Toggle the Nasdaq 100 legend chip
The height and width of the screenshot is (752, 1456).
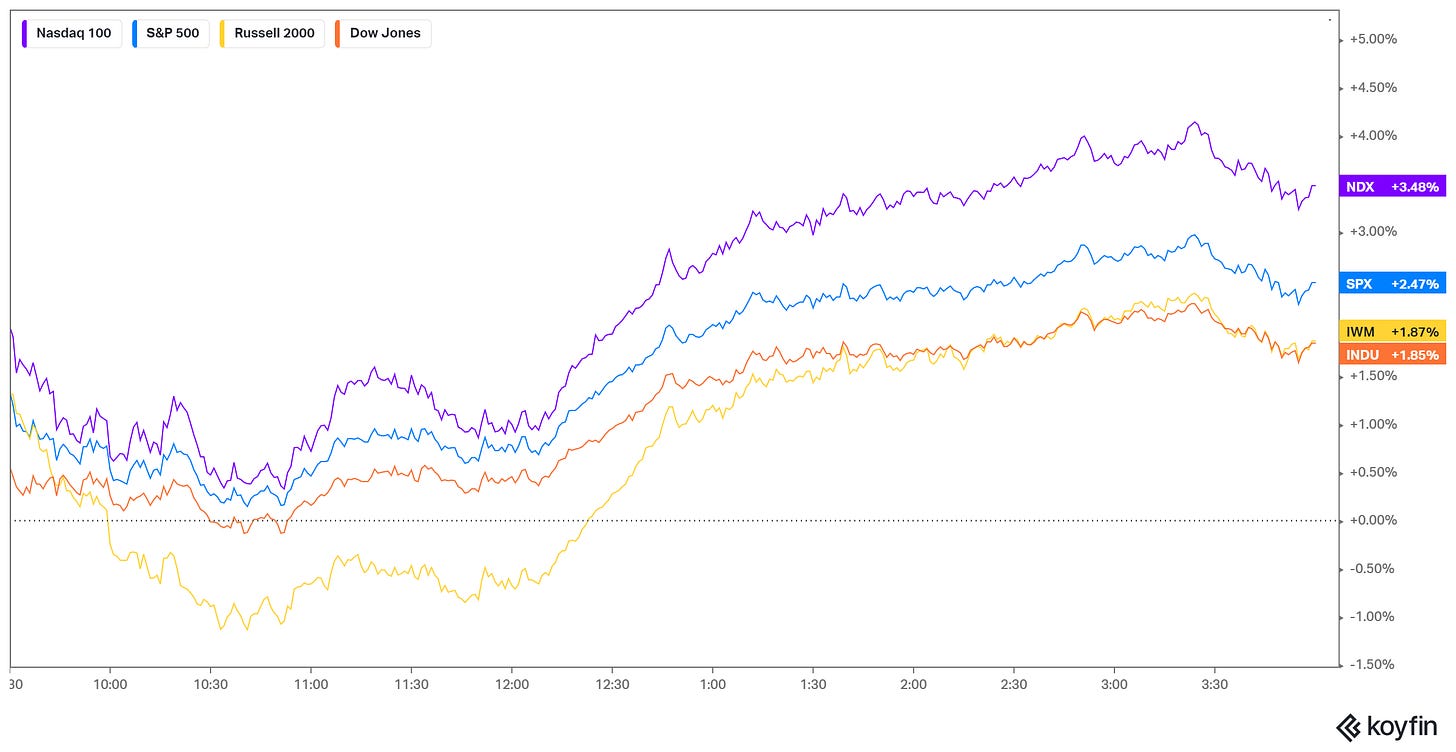coord(70,33)
